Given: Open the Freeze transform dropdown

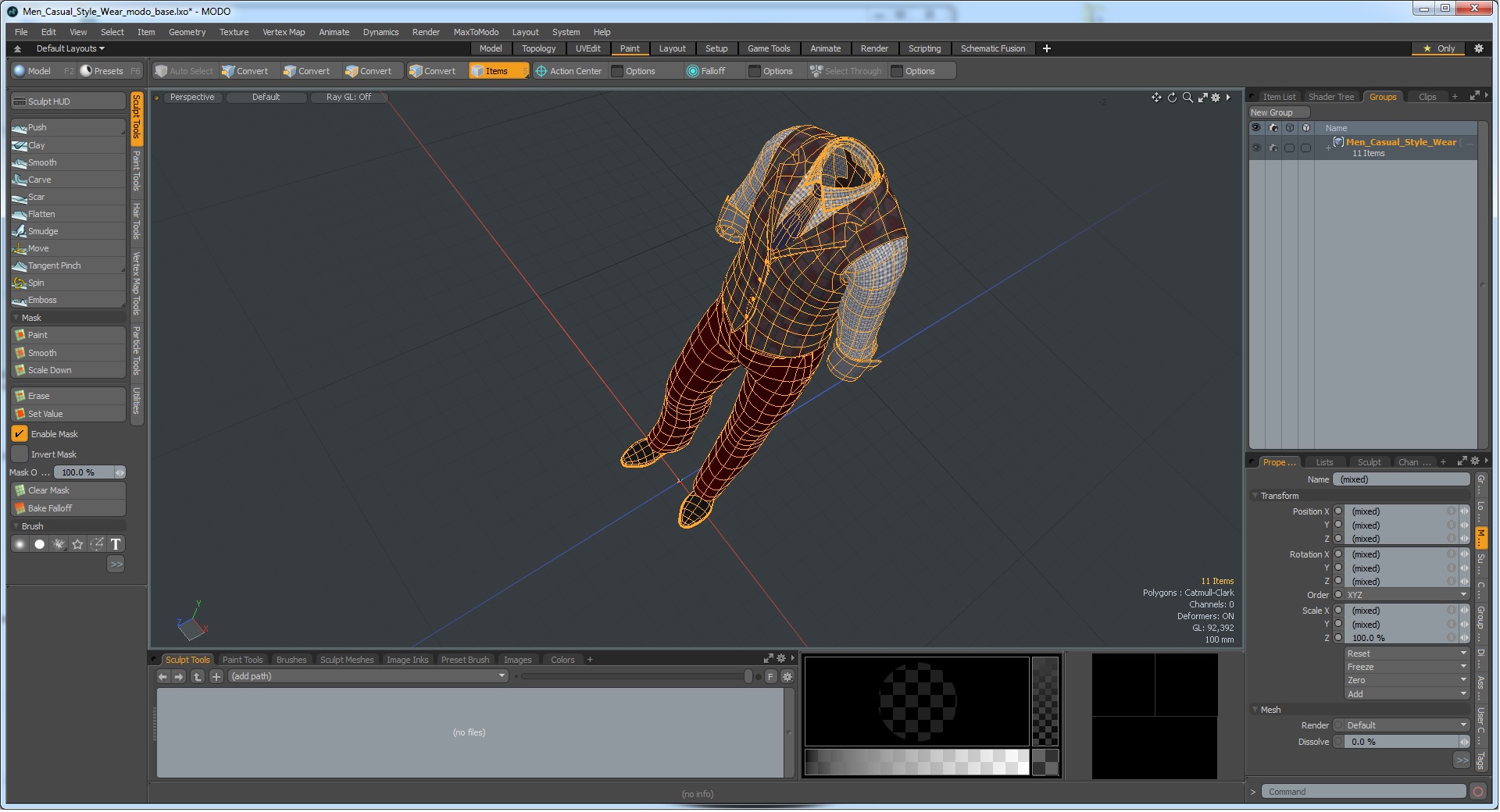Looking at the screenshot, I should click(x=1406, y=667).
